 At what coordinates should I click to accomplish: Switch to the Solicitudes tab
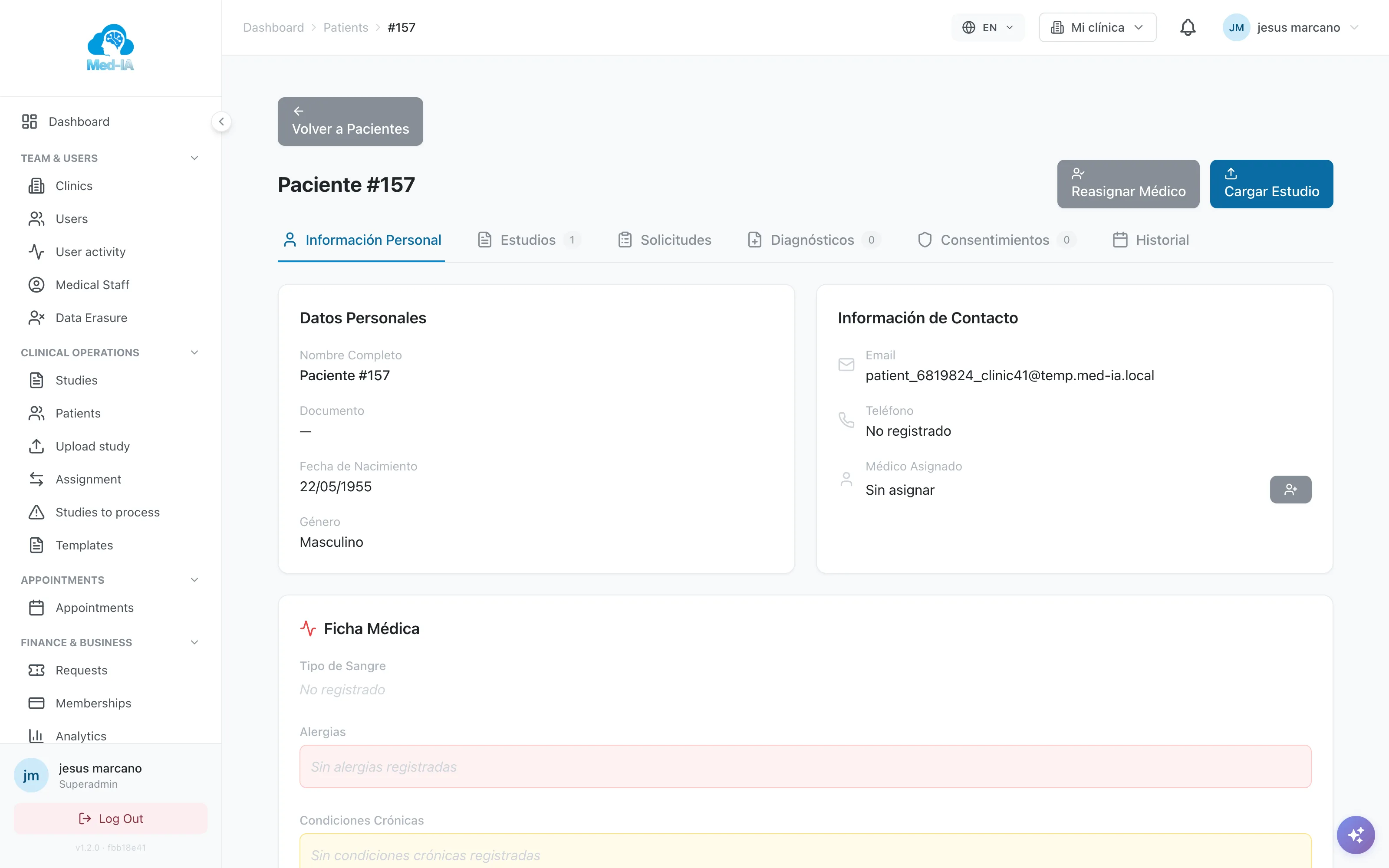pos(664,240)
